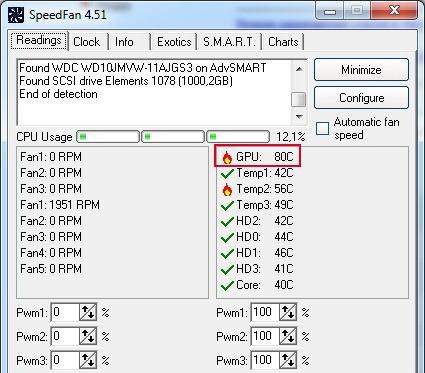
Task: Open the Charts tab
Action: coord(283,42)
